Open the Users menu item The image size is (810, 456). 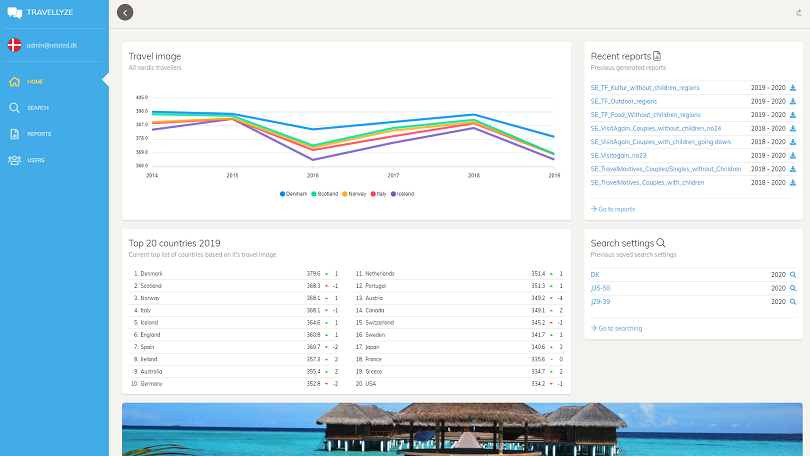coord(36,160)
